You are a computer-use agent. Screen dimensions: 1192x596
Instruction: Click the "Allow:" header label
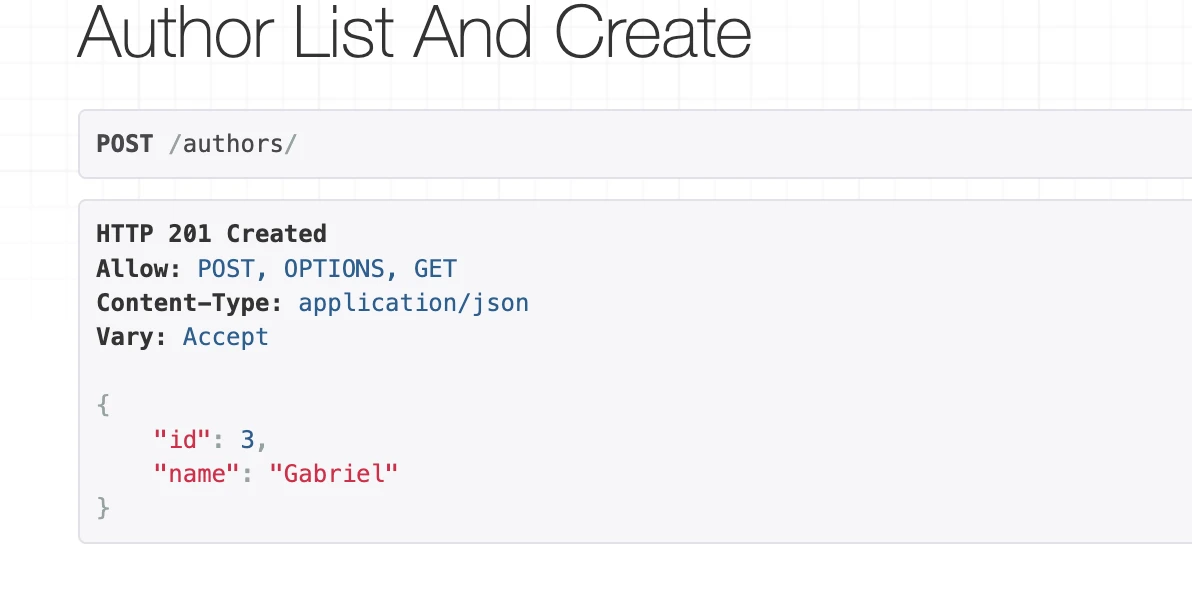point(139,269)
